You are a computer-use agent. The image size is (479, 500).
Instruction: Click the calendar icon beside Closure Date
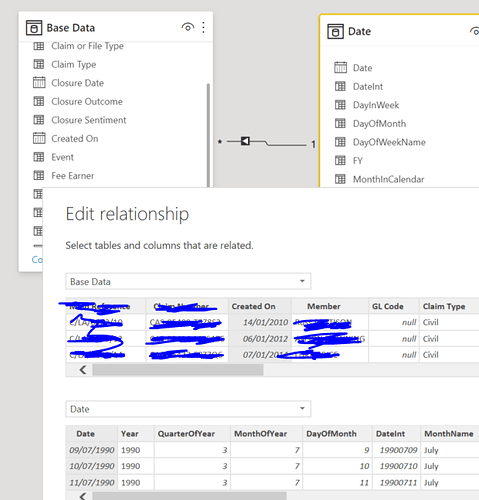coord(39,83)
